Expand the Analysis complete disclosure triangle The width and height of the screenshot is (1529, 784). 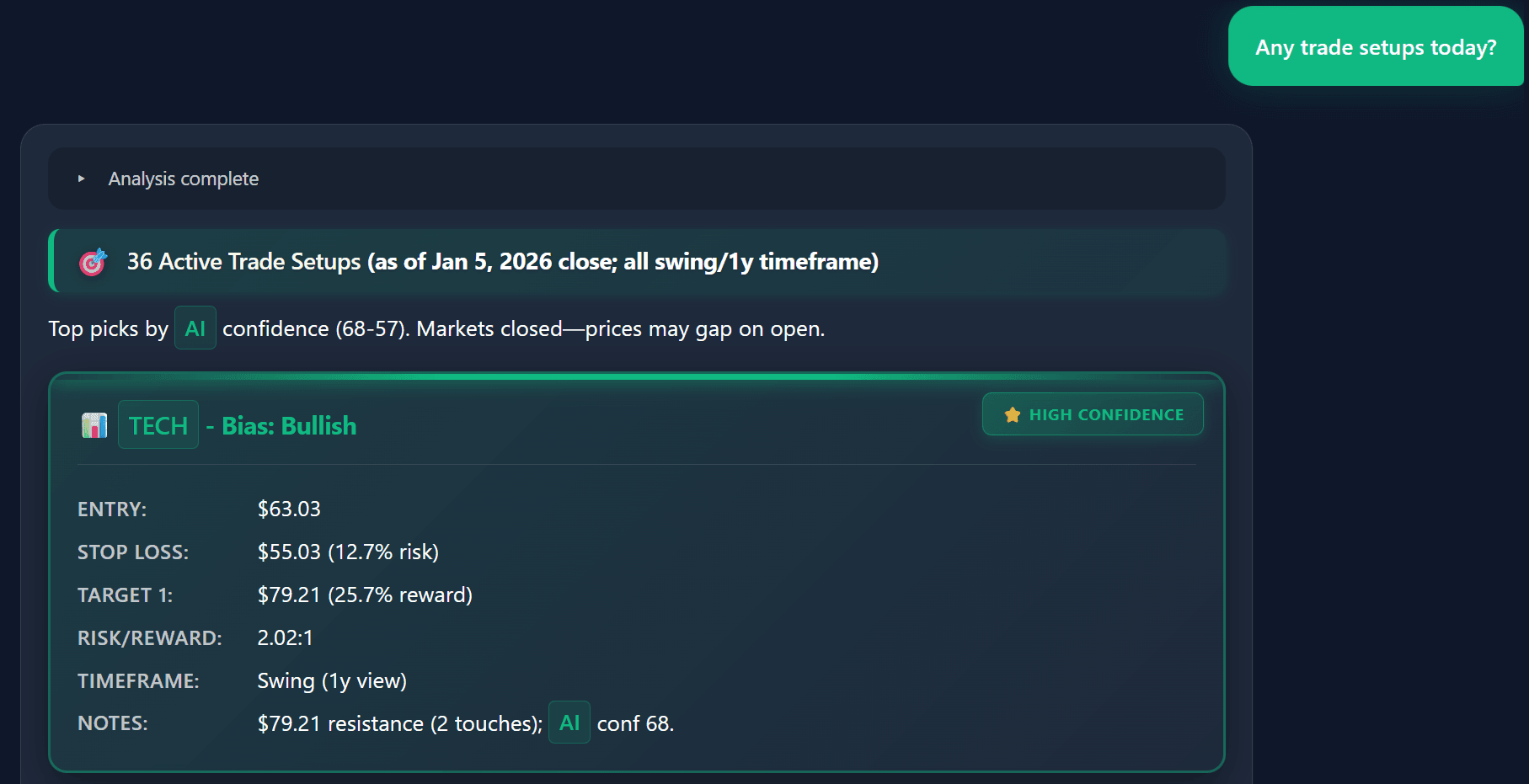(81, 179)
